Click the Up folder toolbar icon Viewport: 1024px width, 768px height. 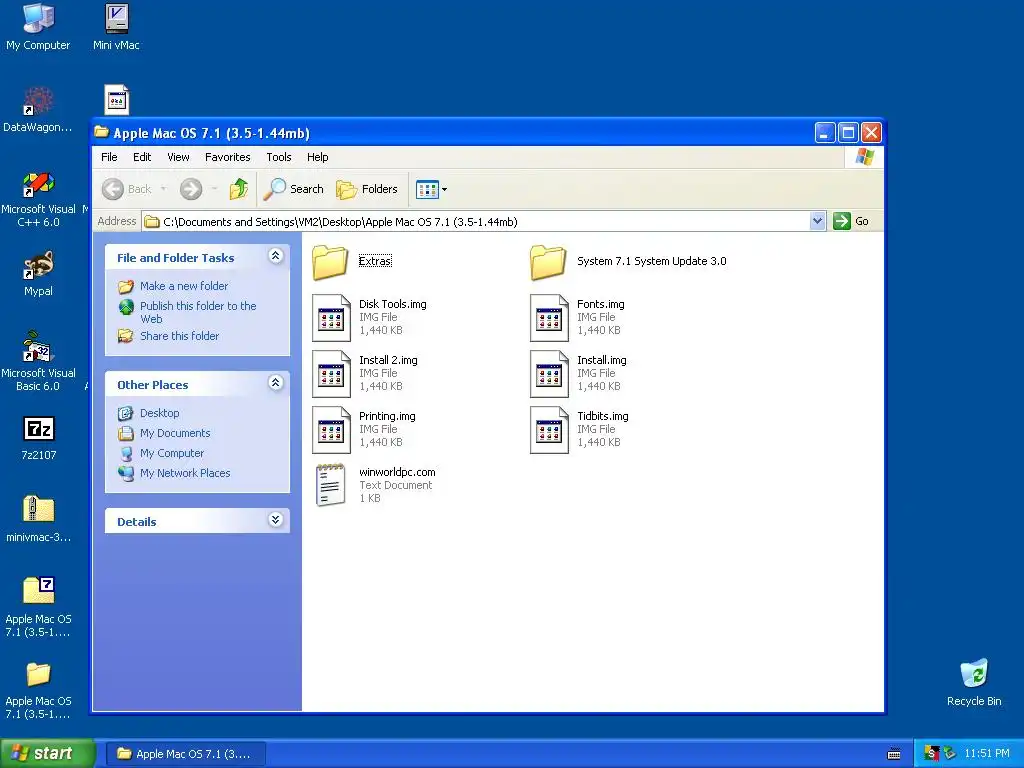click(x=239, y=189)
